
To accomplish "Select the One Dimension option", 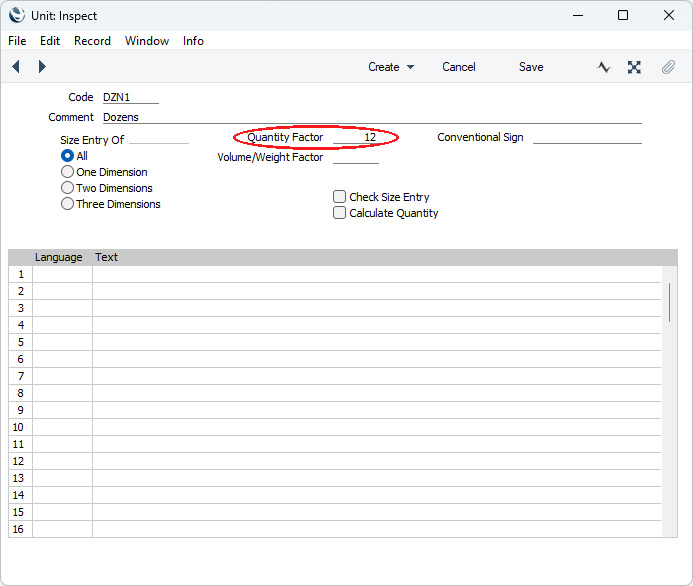I will [x=67, y=172].
